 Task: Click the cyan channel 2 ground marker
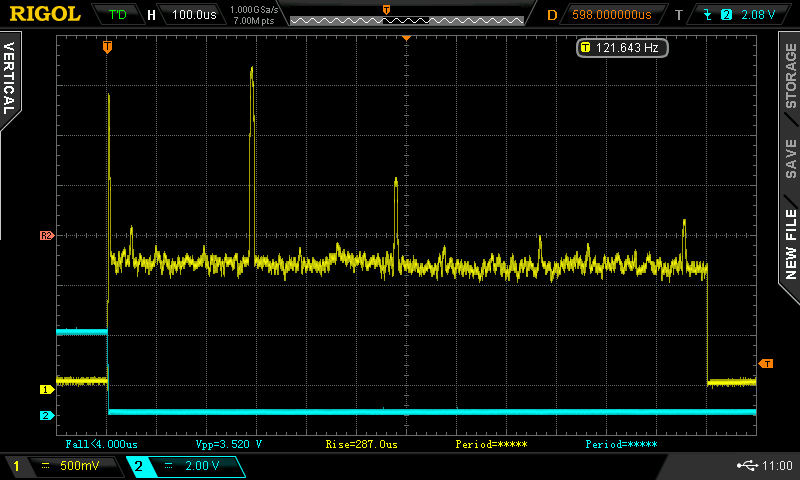pyautogui.click(x=45, y=415)
